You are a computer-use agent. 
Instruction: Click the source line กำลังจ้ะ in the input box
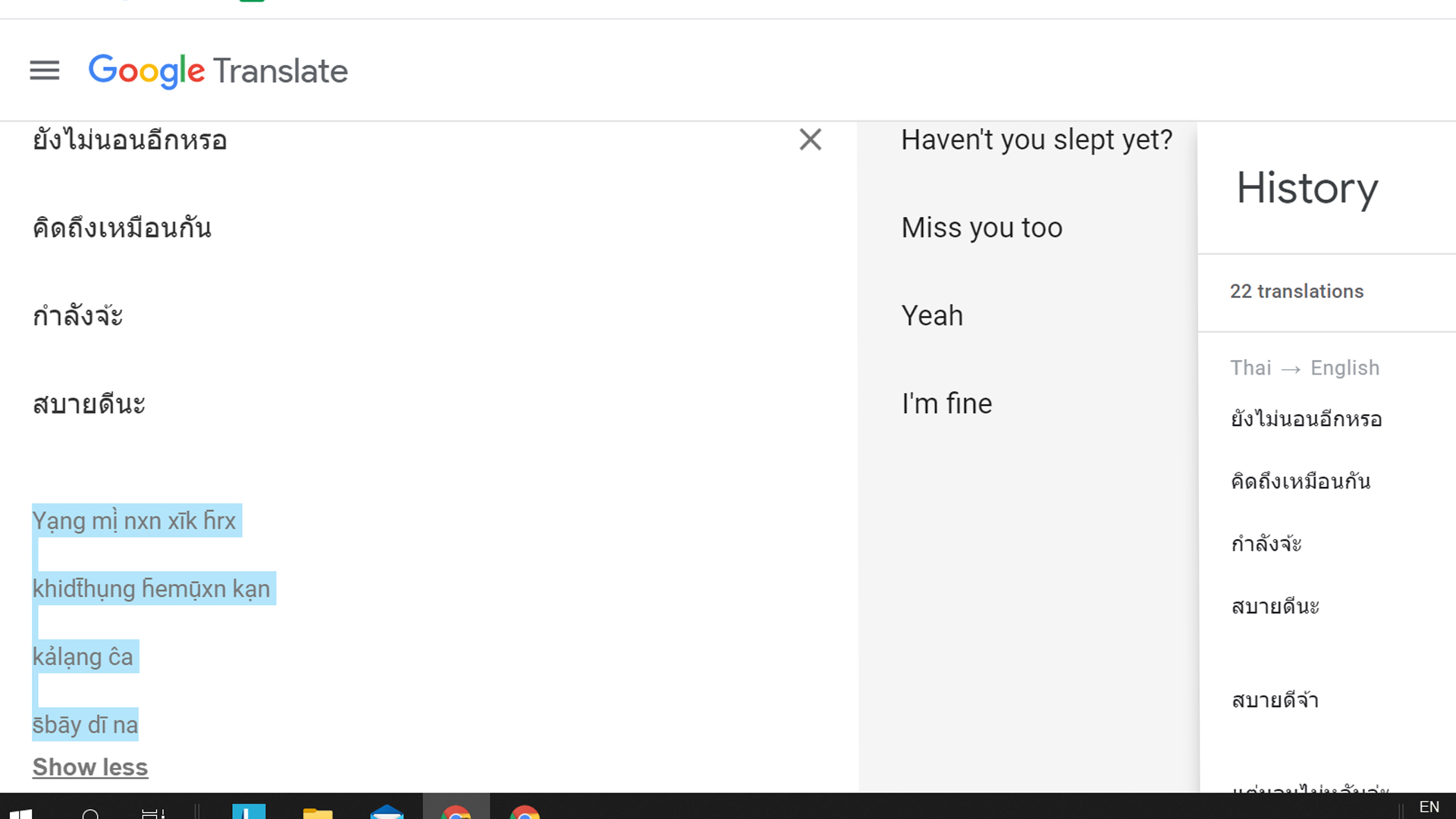pyautogui.click(x=78, y=315)
